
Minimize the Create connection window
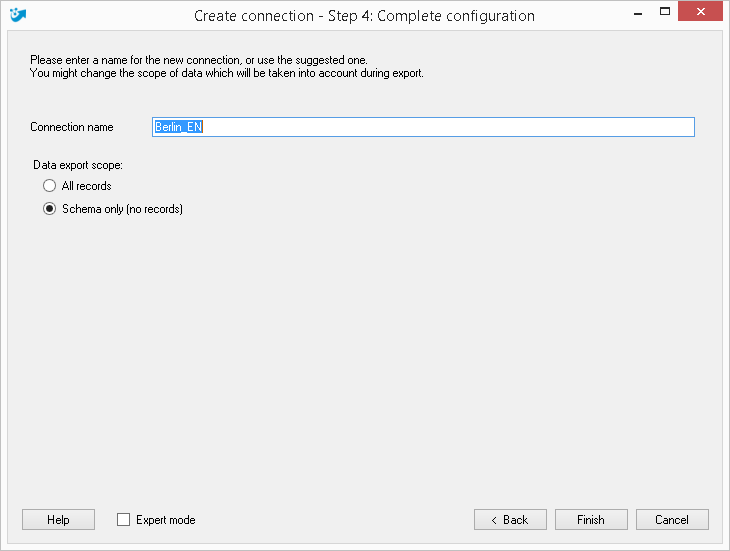pyautogui.click(x=638, y=13)
